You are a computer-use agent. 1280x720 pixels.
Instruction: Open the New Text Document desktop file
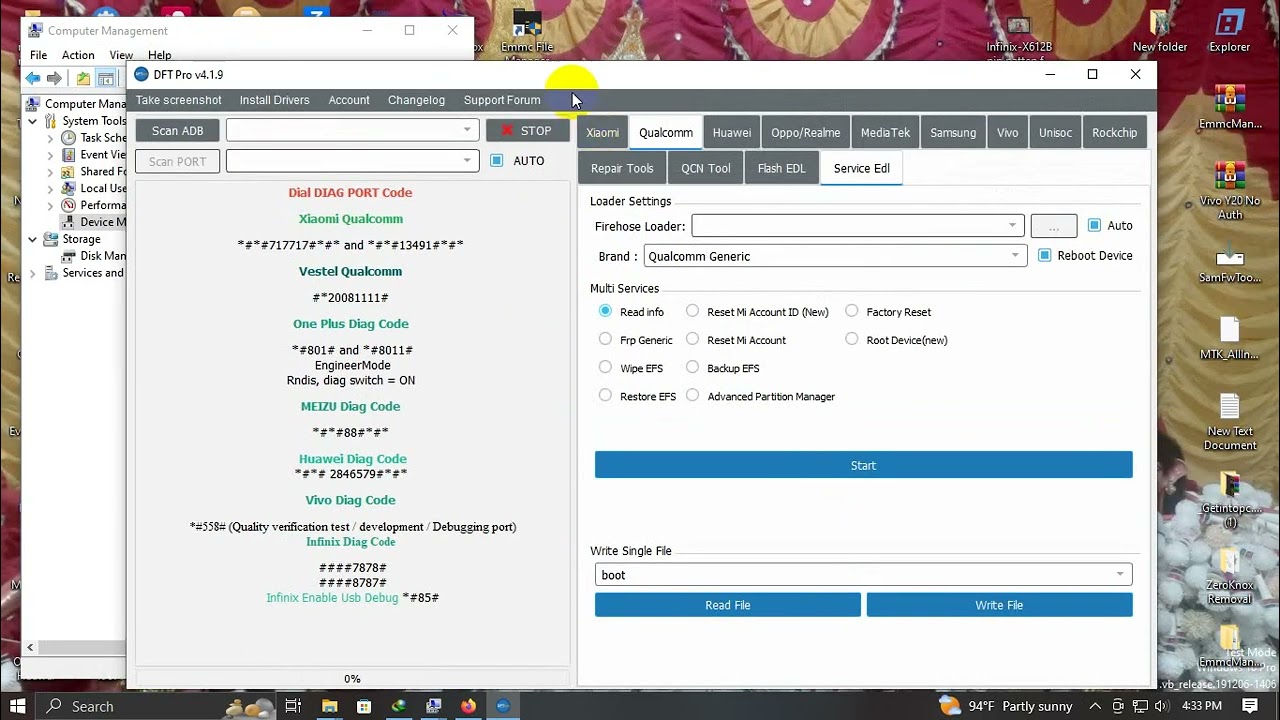pyautogui.click(x=1230, y=420)
